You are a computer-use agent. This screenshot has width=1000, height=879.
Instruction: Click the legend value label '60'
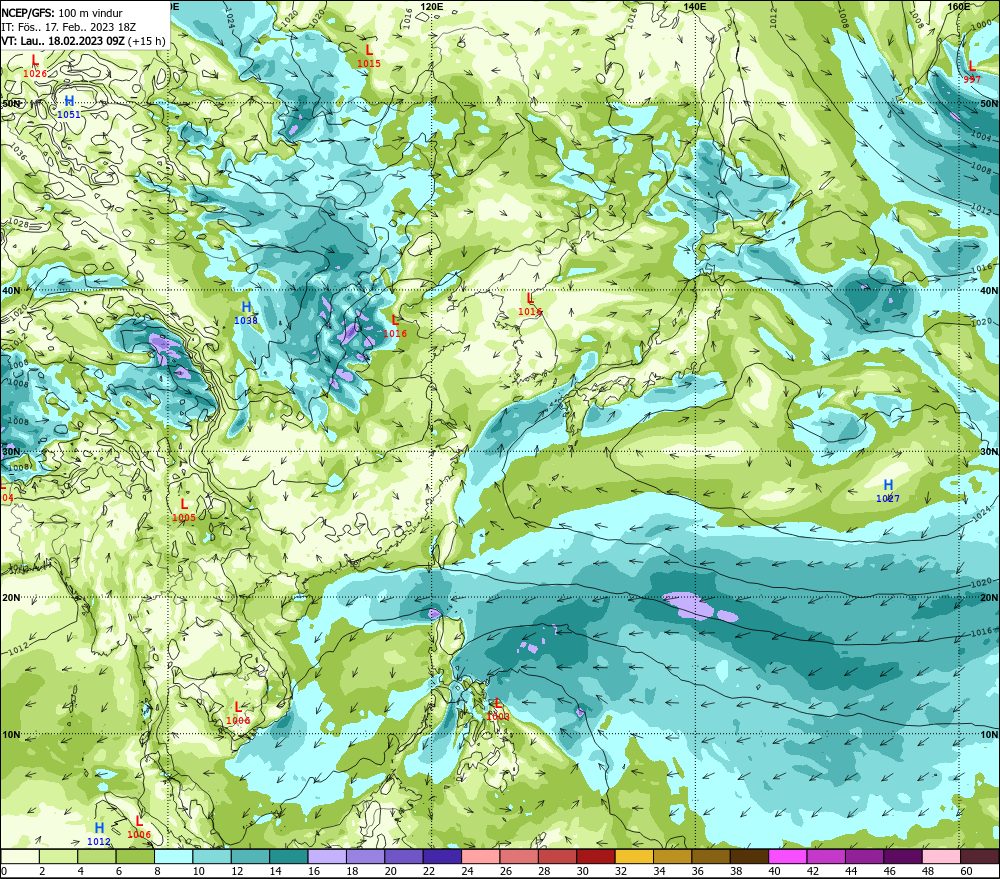coord(966,871)
